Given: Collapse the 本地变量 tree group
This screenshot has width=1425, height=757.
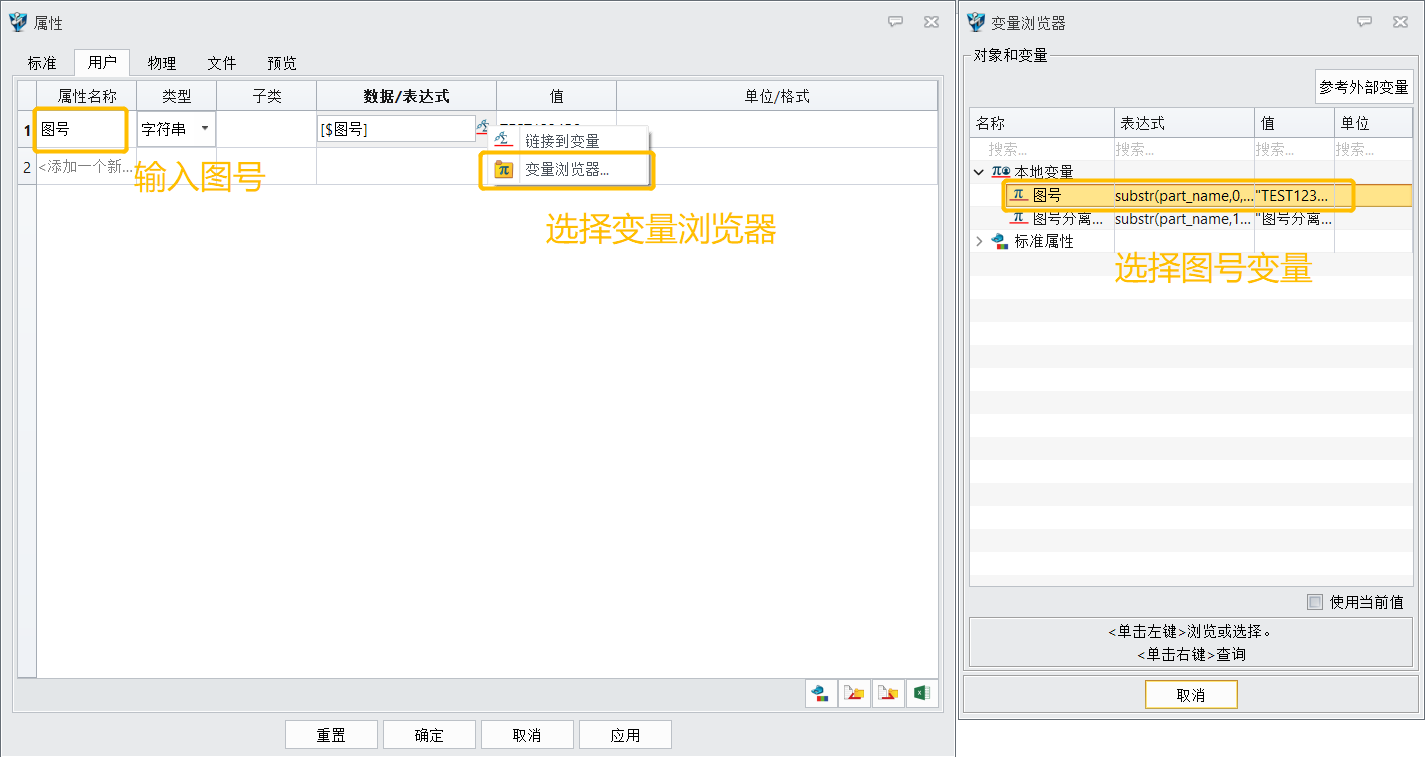Looking at the screenshot, I should (979, 172).
